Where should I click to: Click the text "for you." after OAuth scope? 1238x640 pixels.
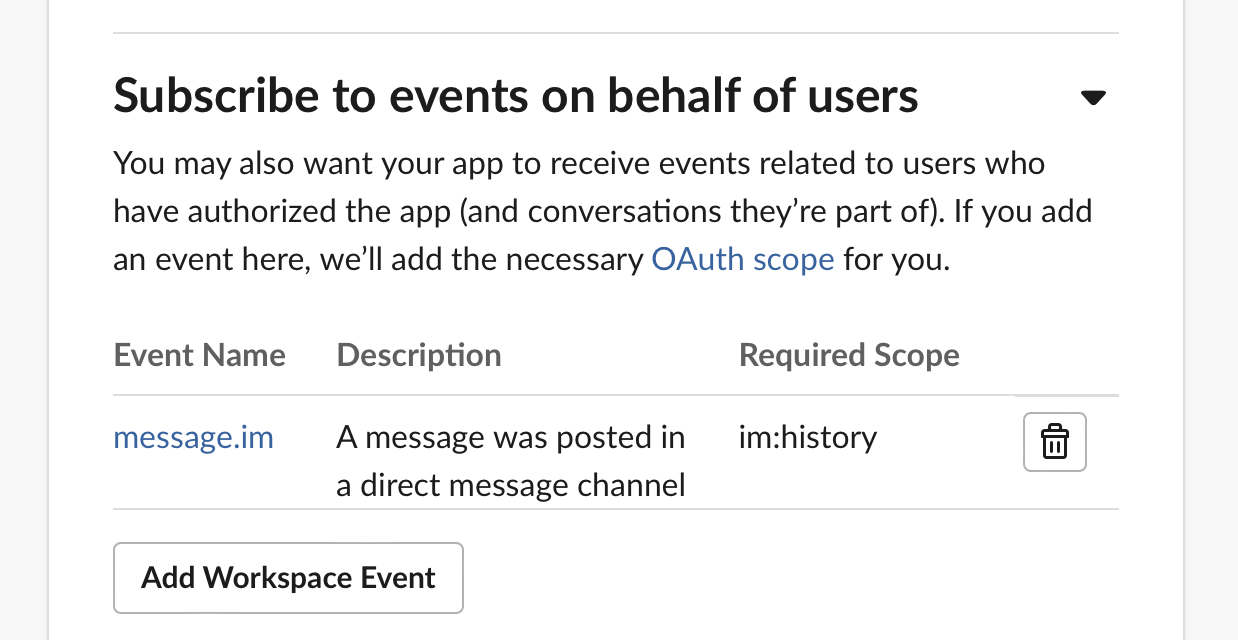pyautogui.click(x=896, y=260)
